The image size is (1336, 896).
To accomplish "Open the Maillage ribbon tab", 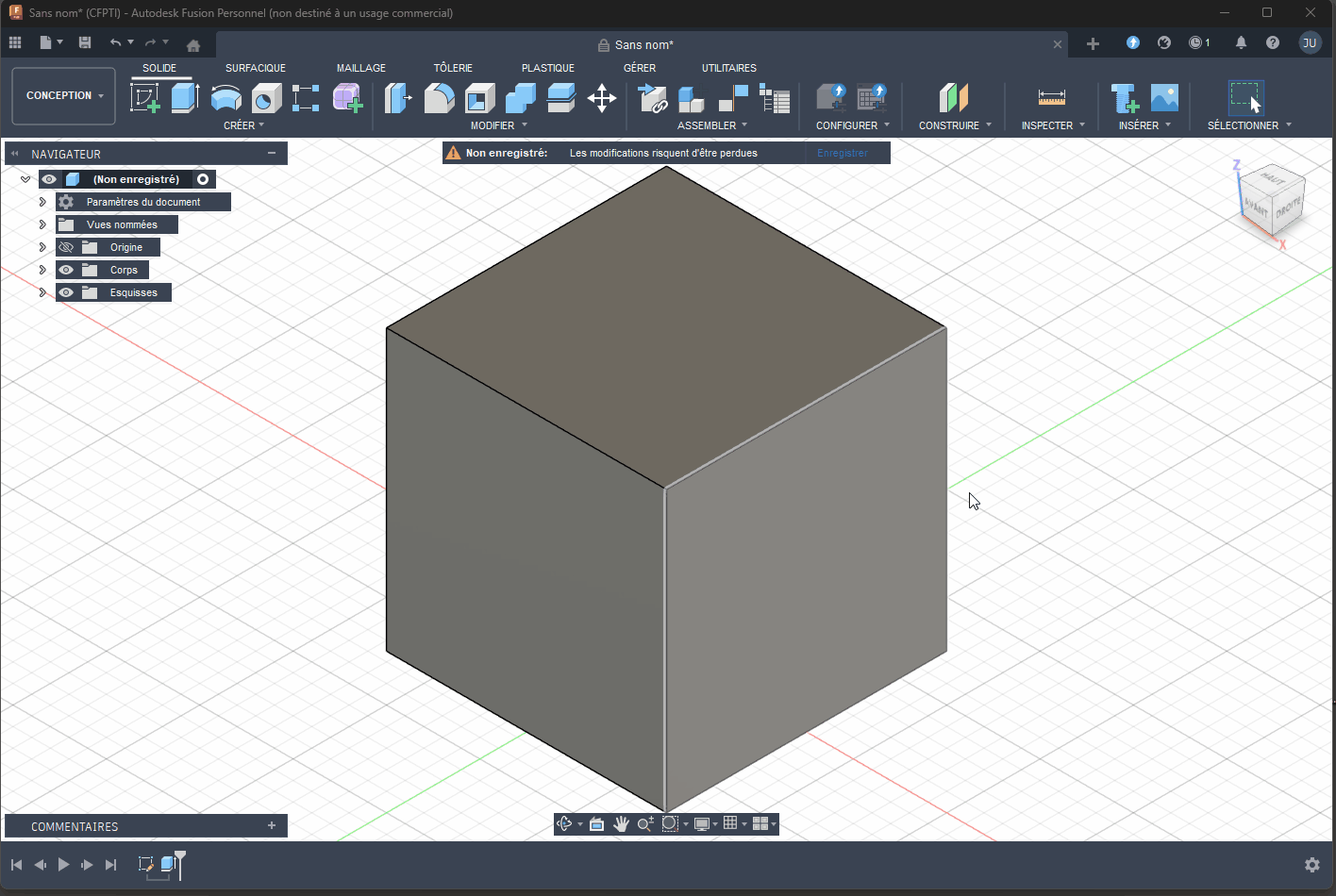I will 361,67.
